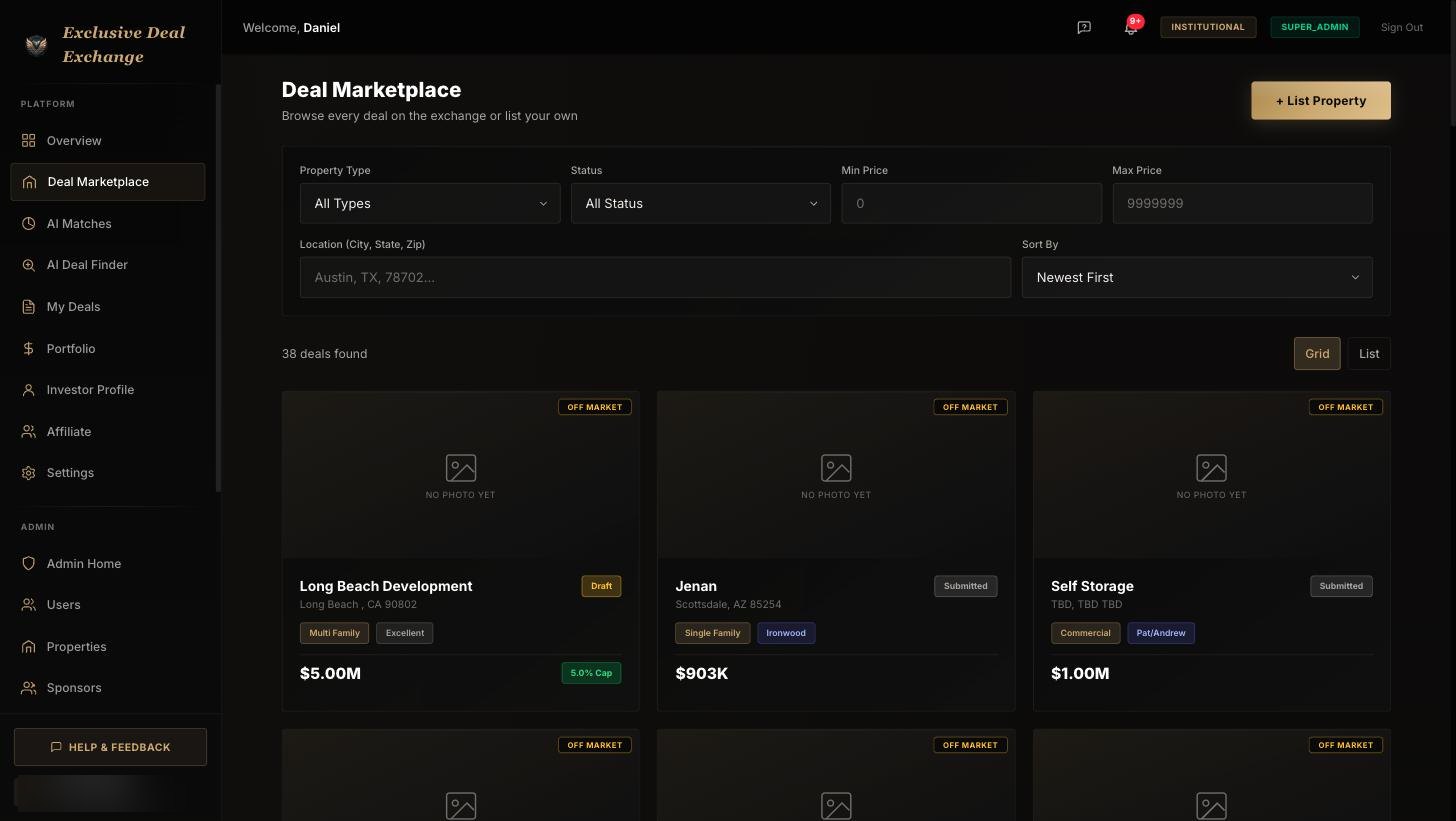Click the Settings gear icon in sidebar
Screen dimensions: 1456x821
tap(28, 473)
